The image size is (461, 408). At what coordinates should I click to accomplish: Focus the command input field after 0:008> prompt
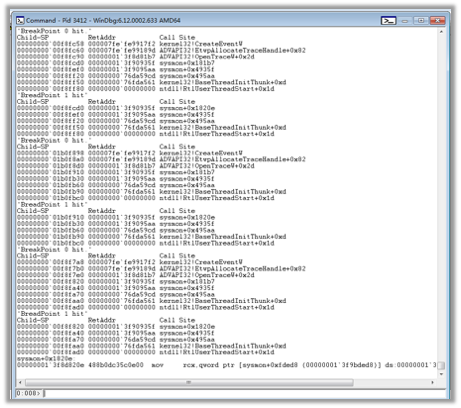pyautogui.click(x=244, y=393)
